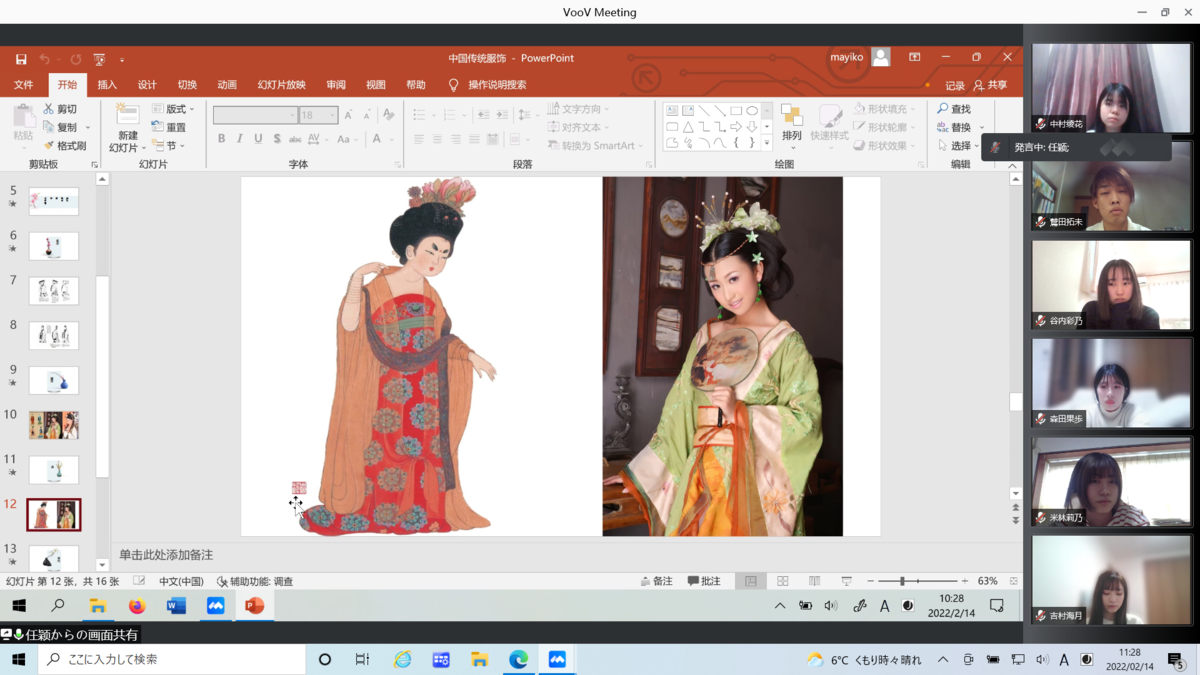Switch to the 幻灯片放映 Slide Show tab
Screen dimensions: 1200x675
(x=281, y=86)
